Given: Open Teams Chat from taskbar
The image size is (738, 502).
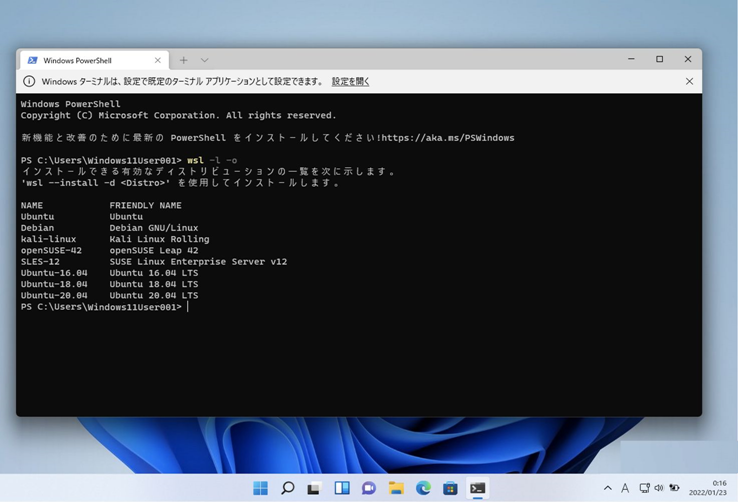Looking at the screenshot, I should (369, 488).
